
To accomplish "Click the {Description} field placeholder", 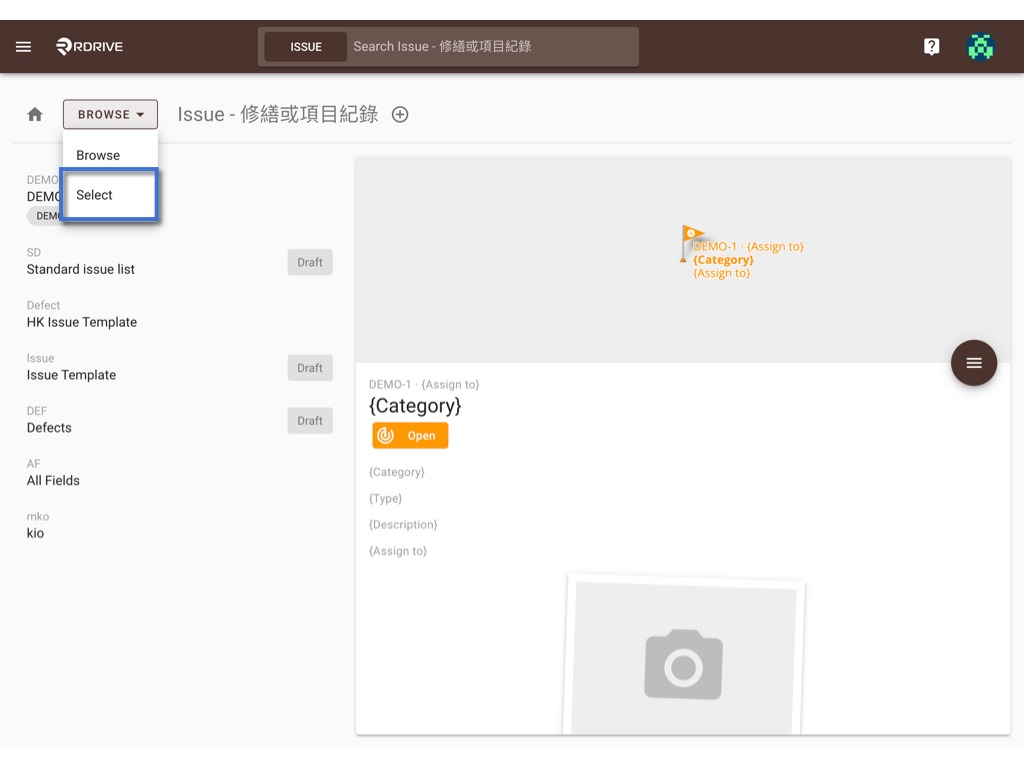I will click(403, 524).
